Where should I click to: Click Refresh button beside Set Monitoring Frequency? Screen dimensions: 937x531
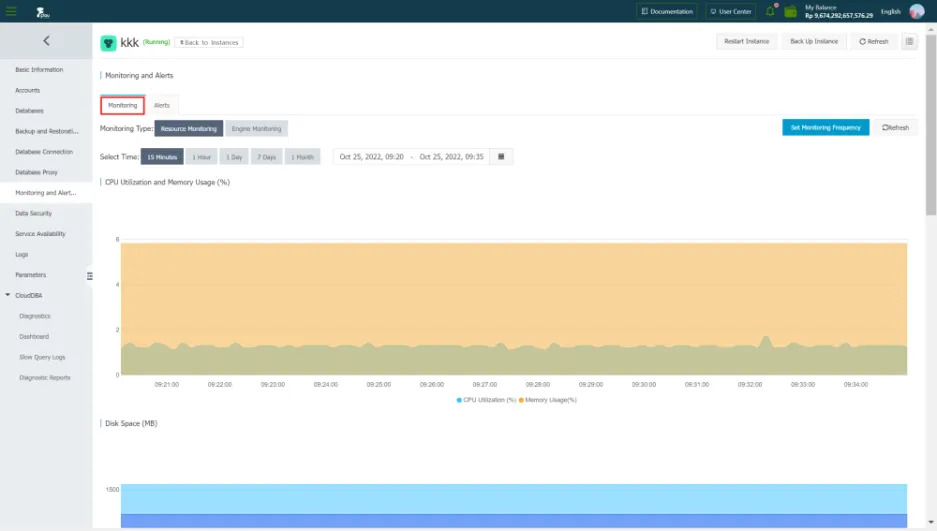coord(895,127)
